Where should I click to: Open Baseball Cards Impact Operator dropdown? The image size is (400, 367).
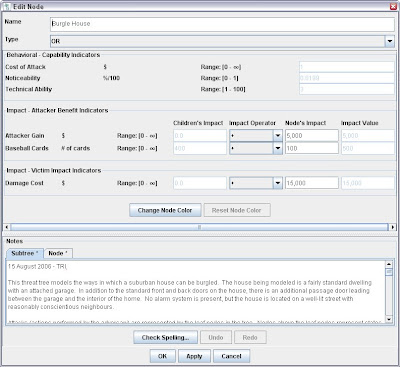[x=256, y=148]
